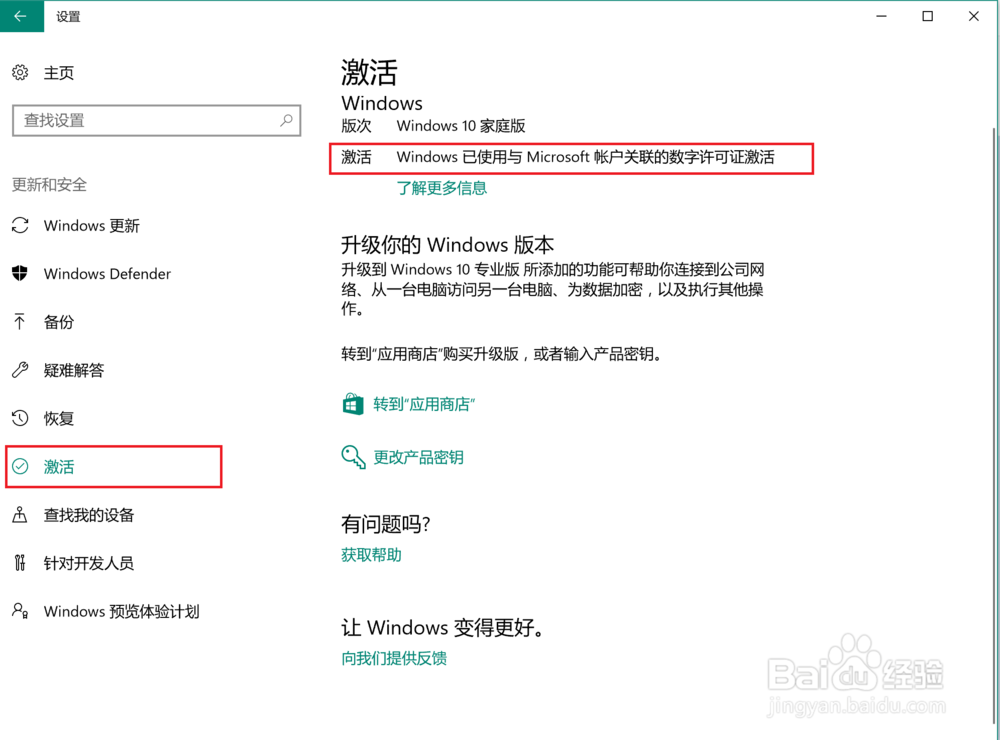Click the activation status text about 数字许可证

click(585, 157)
